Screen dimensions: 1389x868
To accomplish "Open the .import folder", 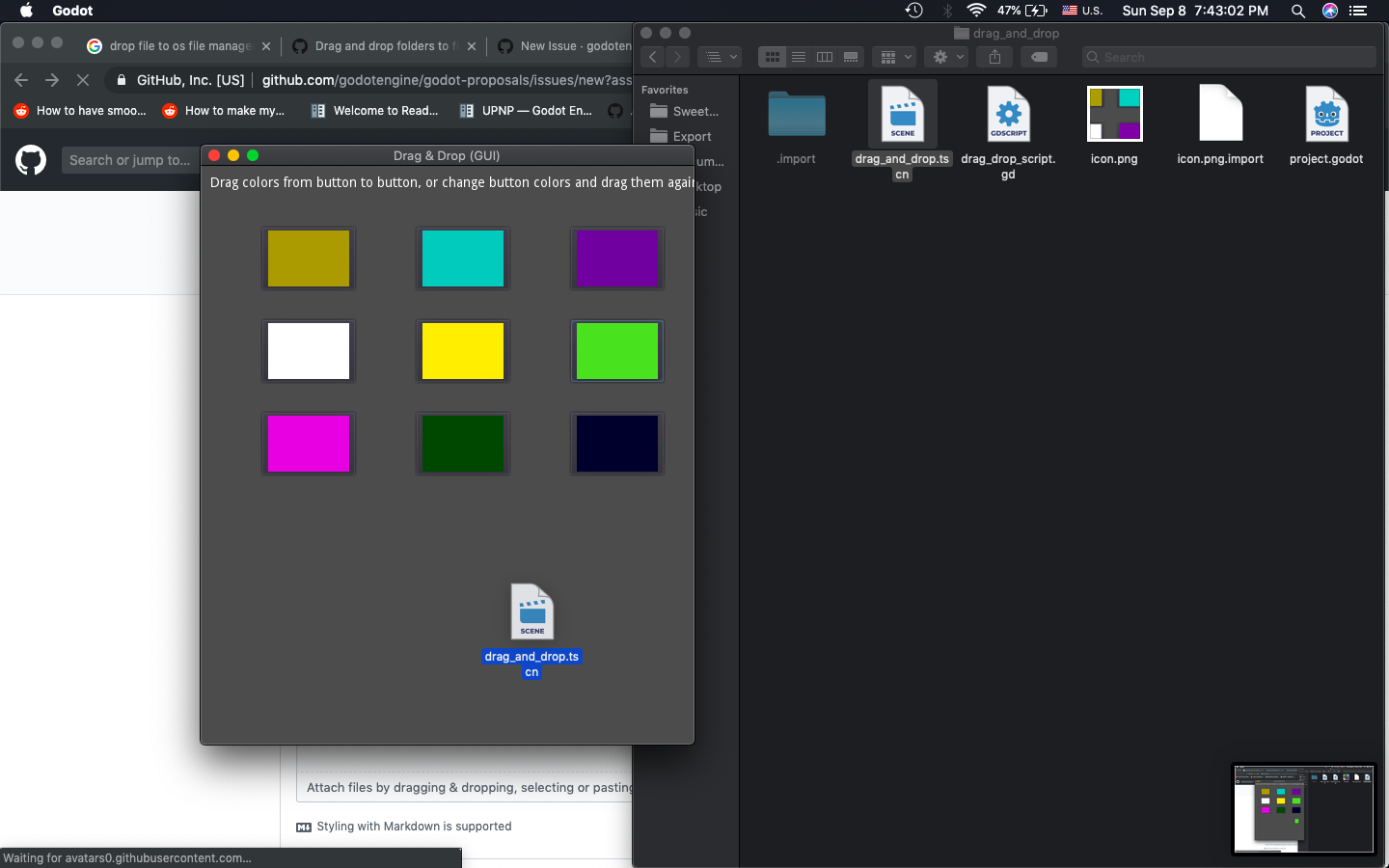I will click(796, 114).
